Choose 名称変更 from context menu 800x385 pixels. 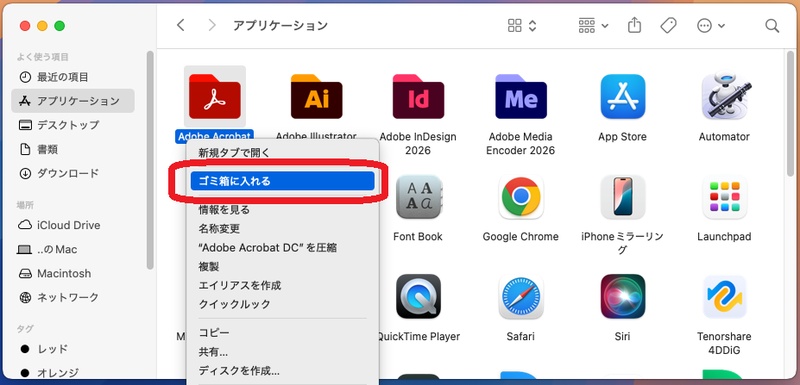[x=282, y=228]
